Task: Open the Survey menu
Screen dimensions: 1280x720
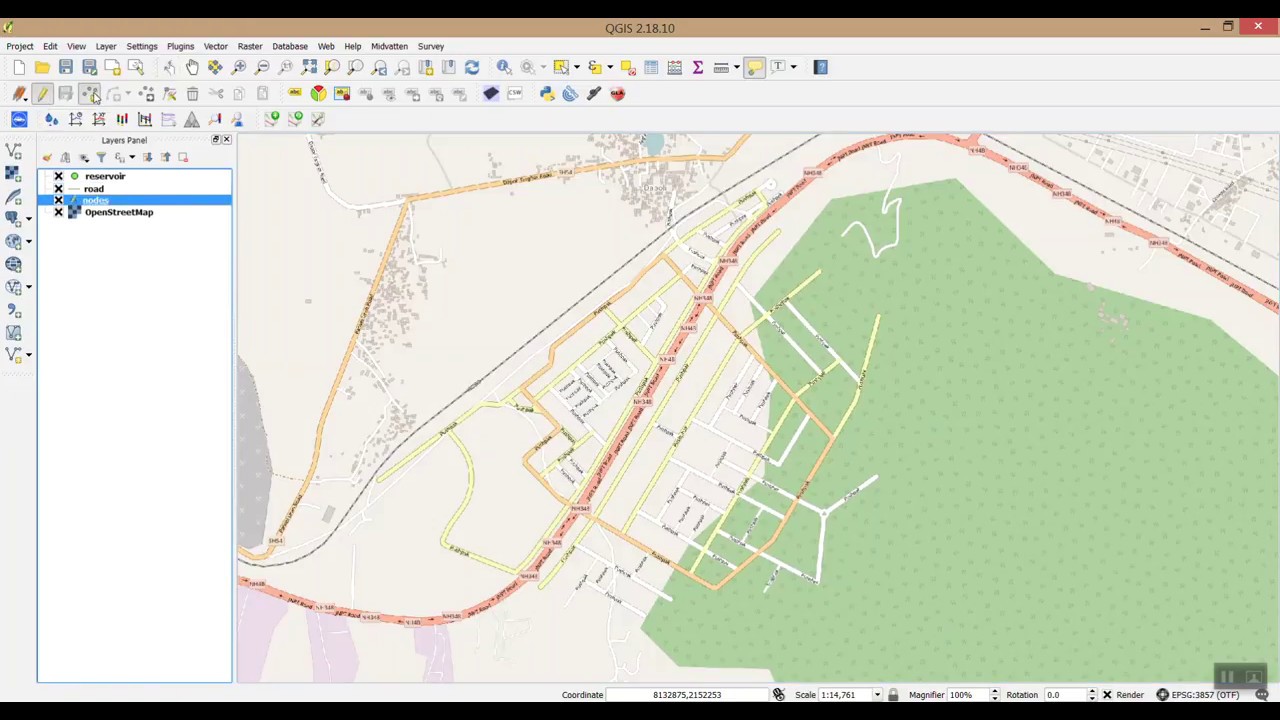Action: pyautogui.click(x=431, y=46)
